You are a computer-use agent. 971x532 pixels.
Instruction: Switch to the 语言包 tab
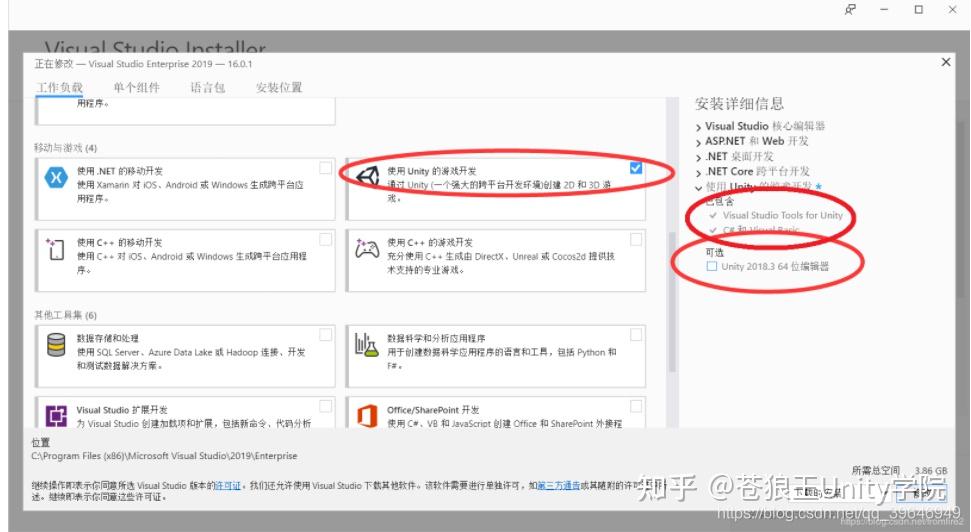pyautogui.click(x=207, y=87)
